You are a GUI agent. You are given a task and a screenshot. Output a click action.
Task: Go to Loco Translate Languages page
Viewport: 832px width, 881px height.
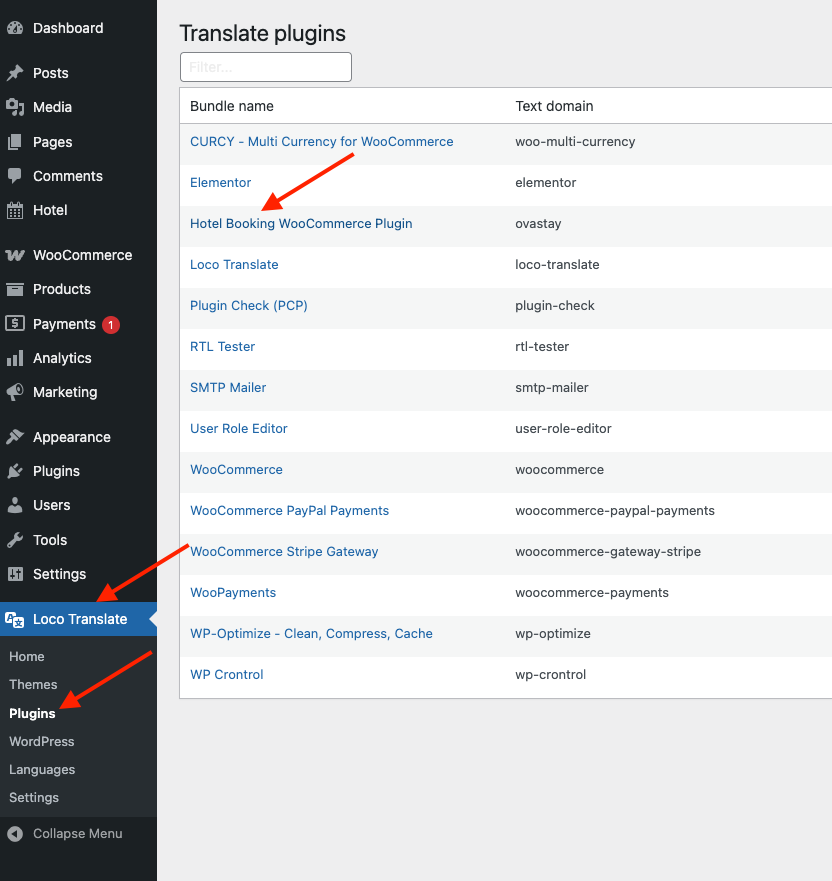pyautogui.click(x=42, y=770)
